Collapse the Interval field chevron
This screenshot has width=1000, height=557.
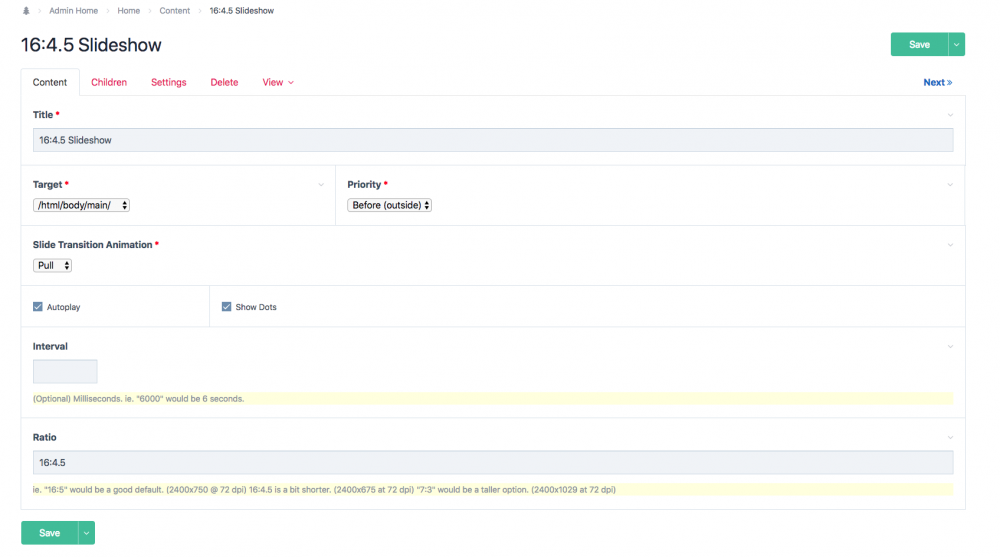pos(950,347)
